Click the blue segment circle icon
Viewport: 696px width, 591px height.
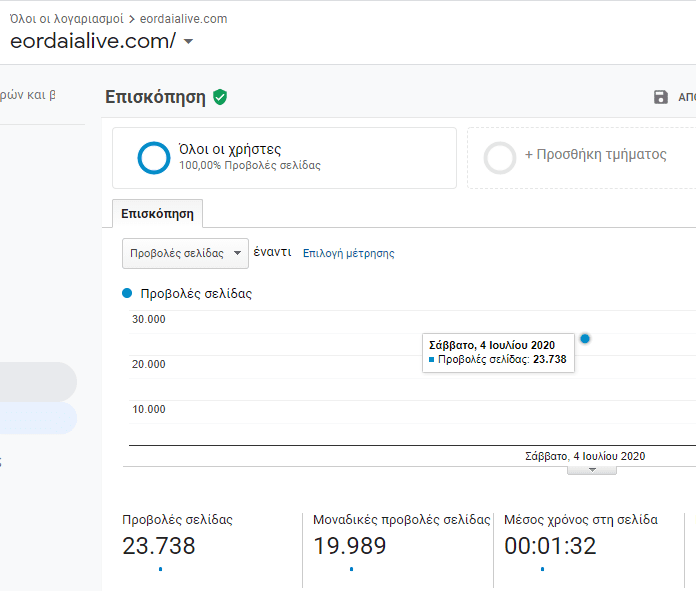[154, 158]
